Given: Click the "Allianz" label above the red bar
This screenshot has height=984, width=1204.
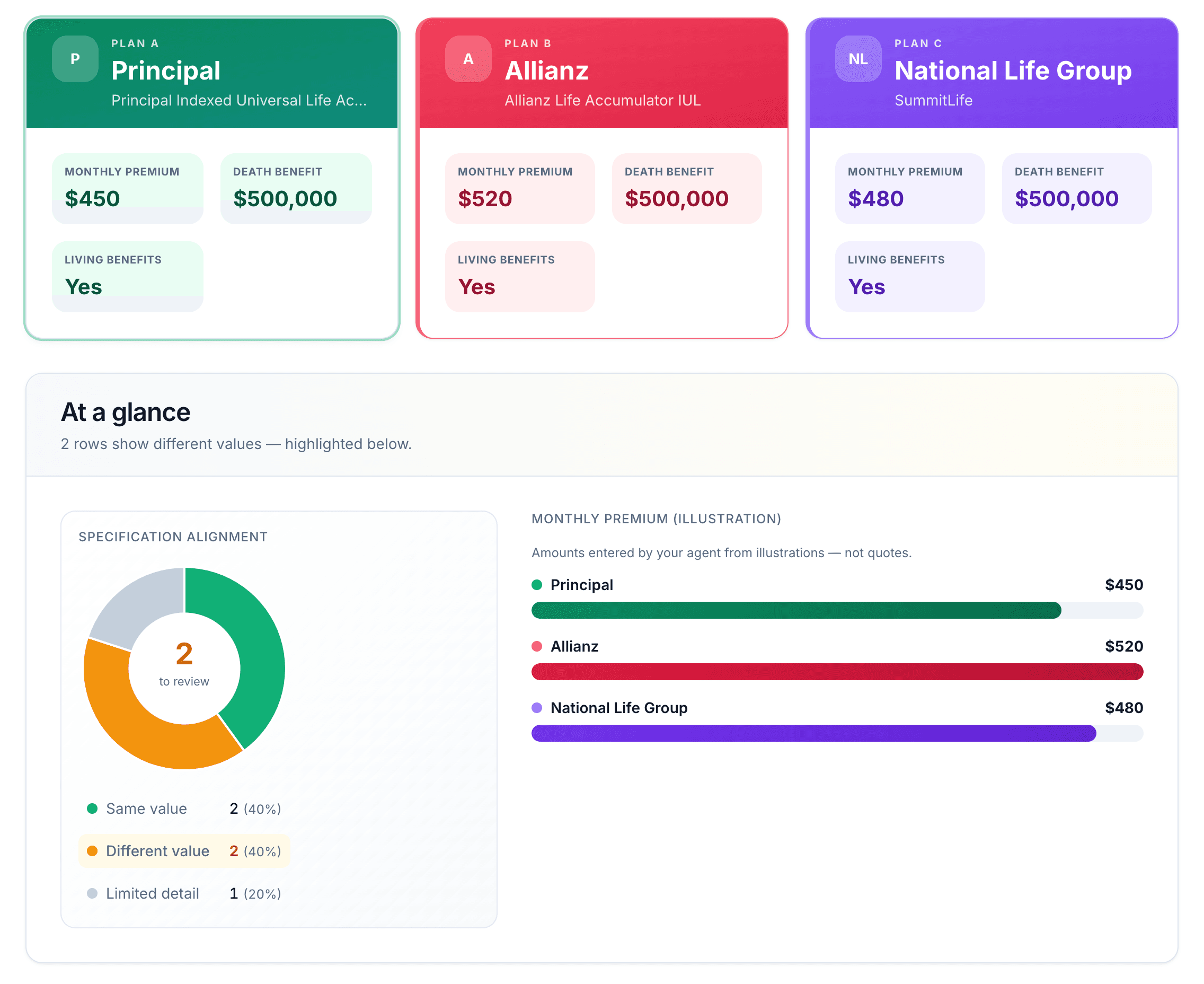Looking at the screenshot, I should click(574, 646).
